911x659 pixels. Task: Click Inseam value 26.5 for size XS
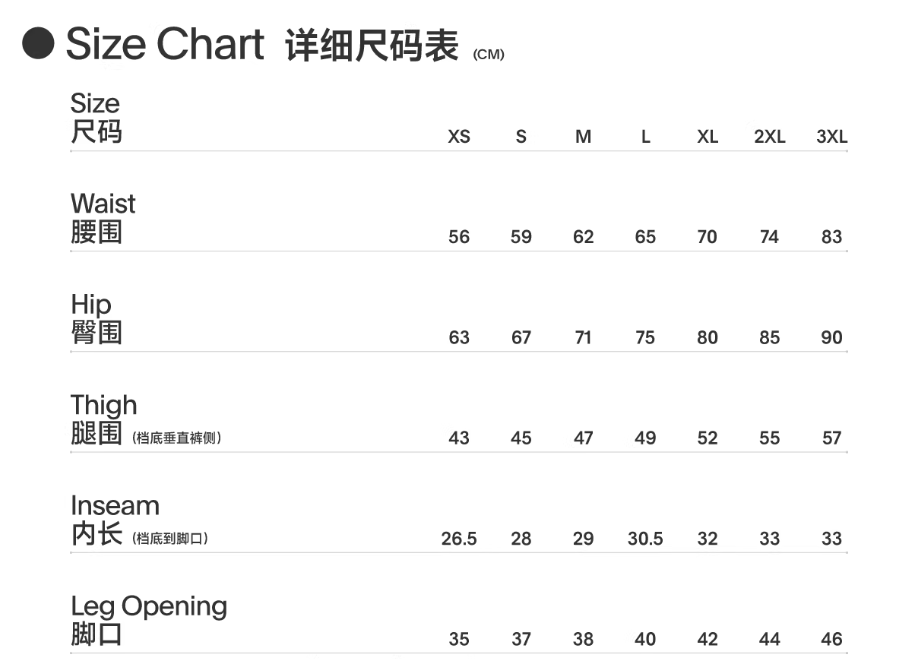459,539
